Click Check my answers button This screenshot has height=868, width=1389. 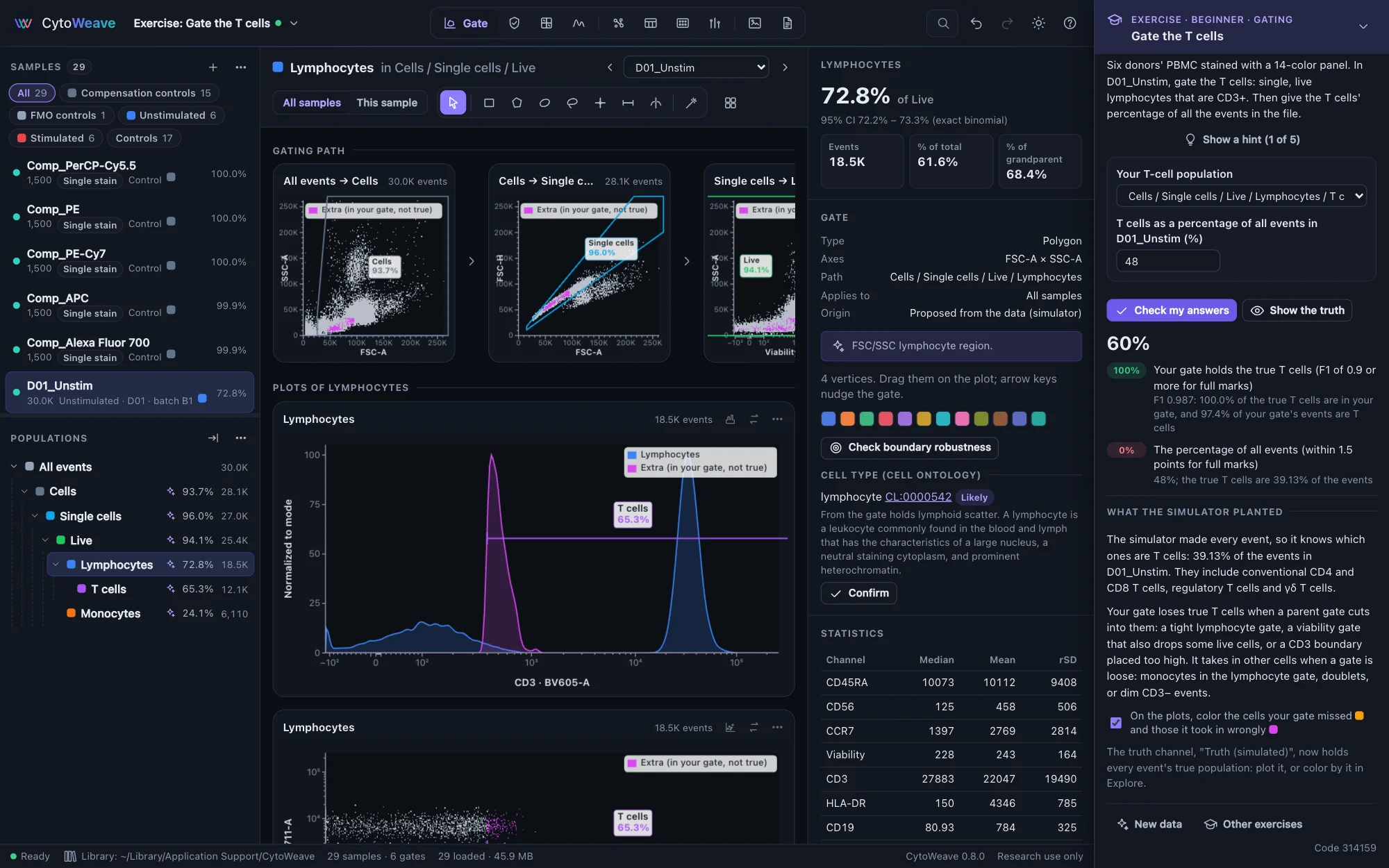click(x=1172, y=310)
